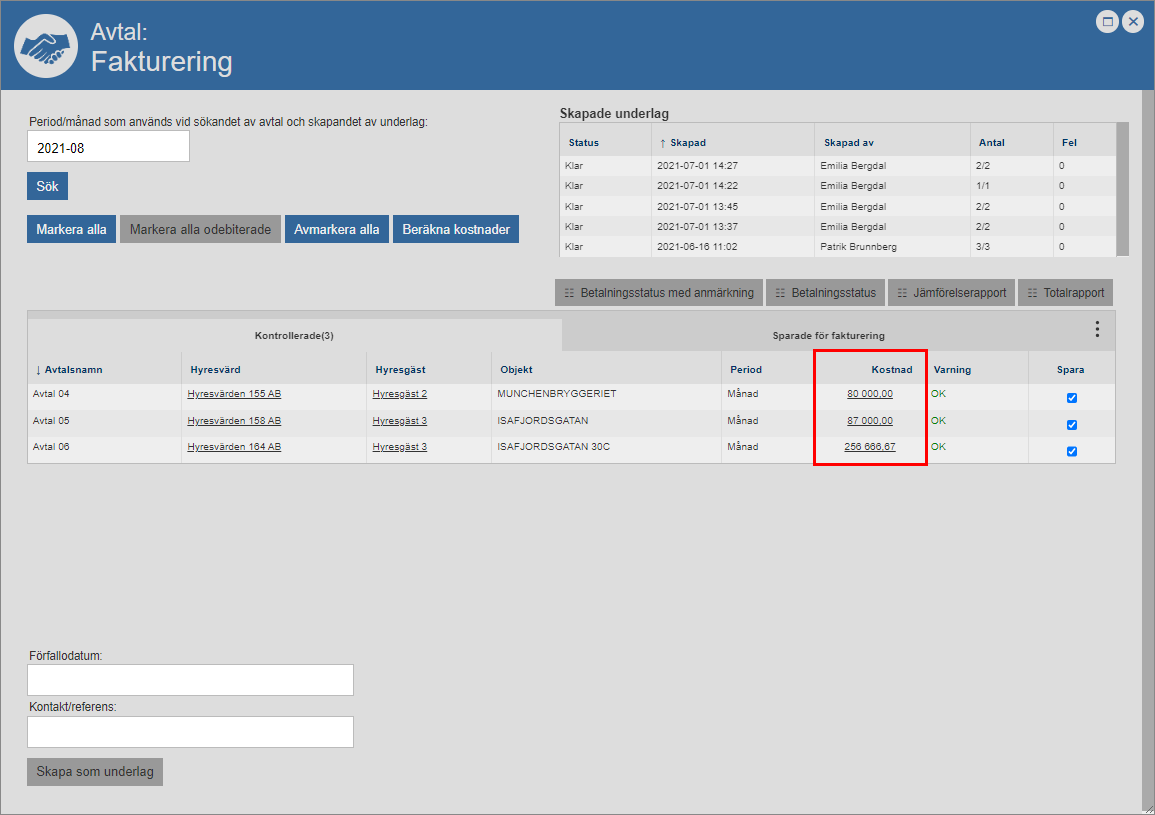Open the Betalningsstatus med anmärkning report
This screenshot has height=815, width=1155.
pos(659,293)
